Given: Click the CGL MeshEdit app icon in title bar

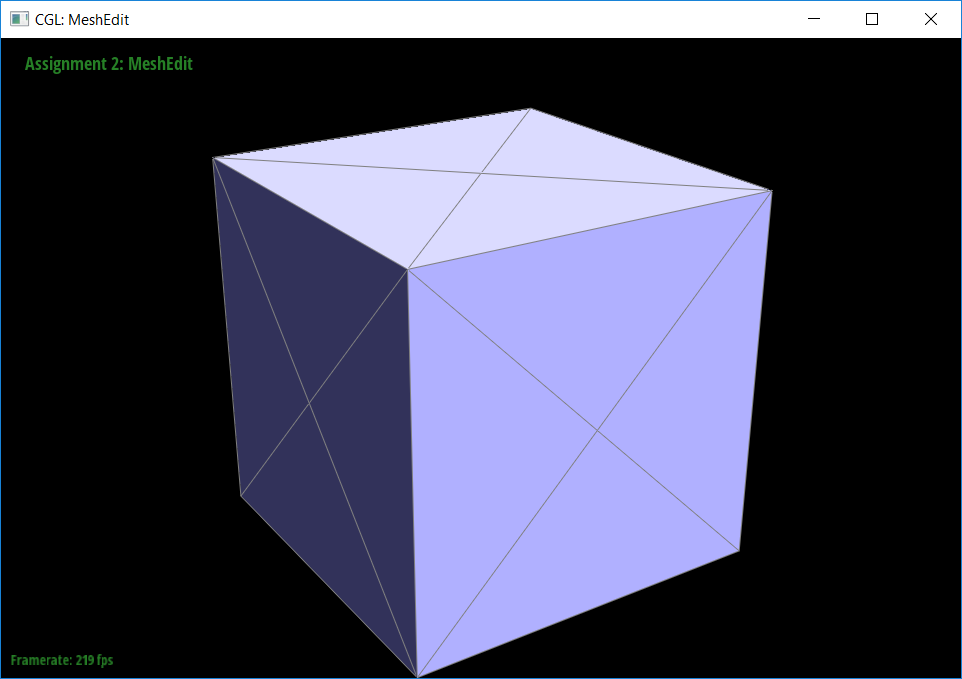Looking at the screenshot, I should click(x=19, y=19).
